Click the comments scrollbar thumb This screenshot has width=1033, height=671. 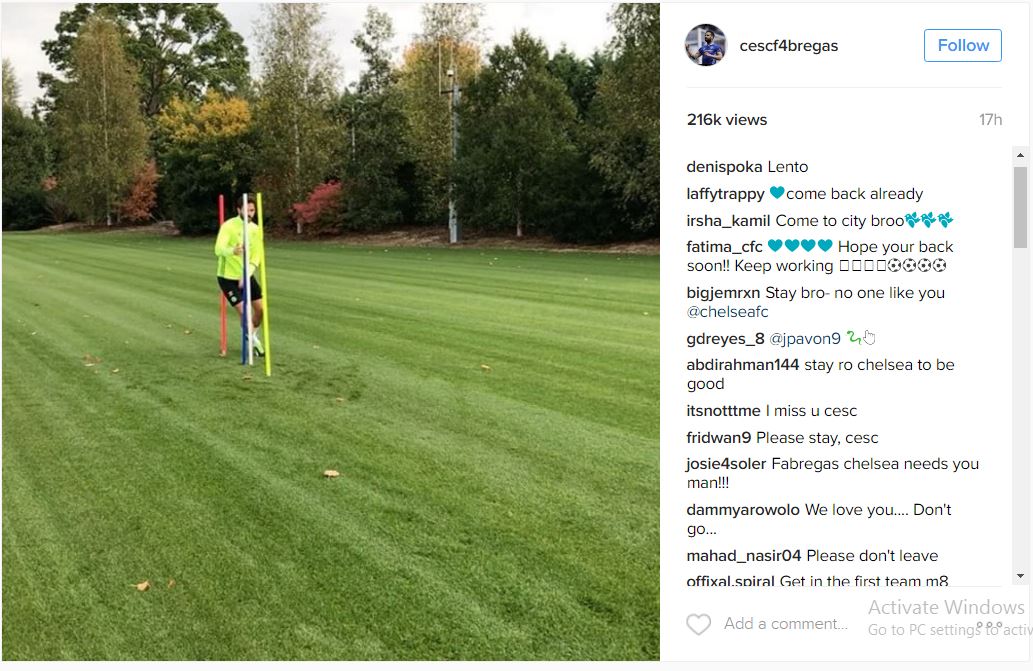click(1020, 207)
